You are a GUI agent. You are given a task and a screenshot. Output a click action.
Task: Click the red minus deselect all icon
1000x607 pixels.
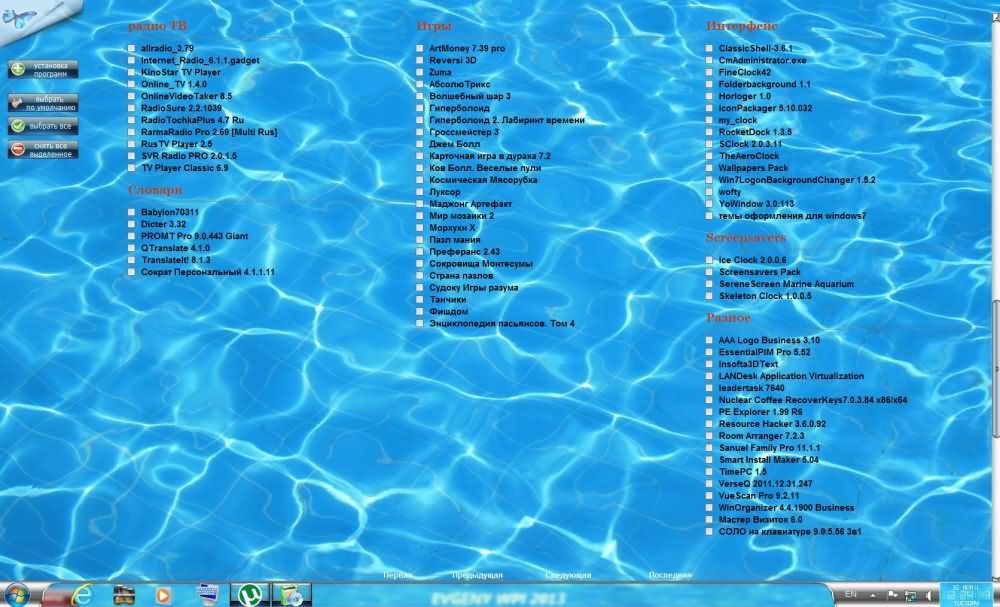[x=18, y=150]
